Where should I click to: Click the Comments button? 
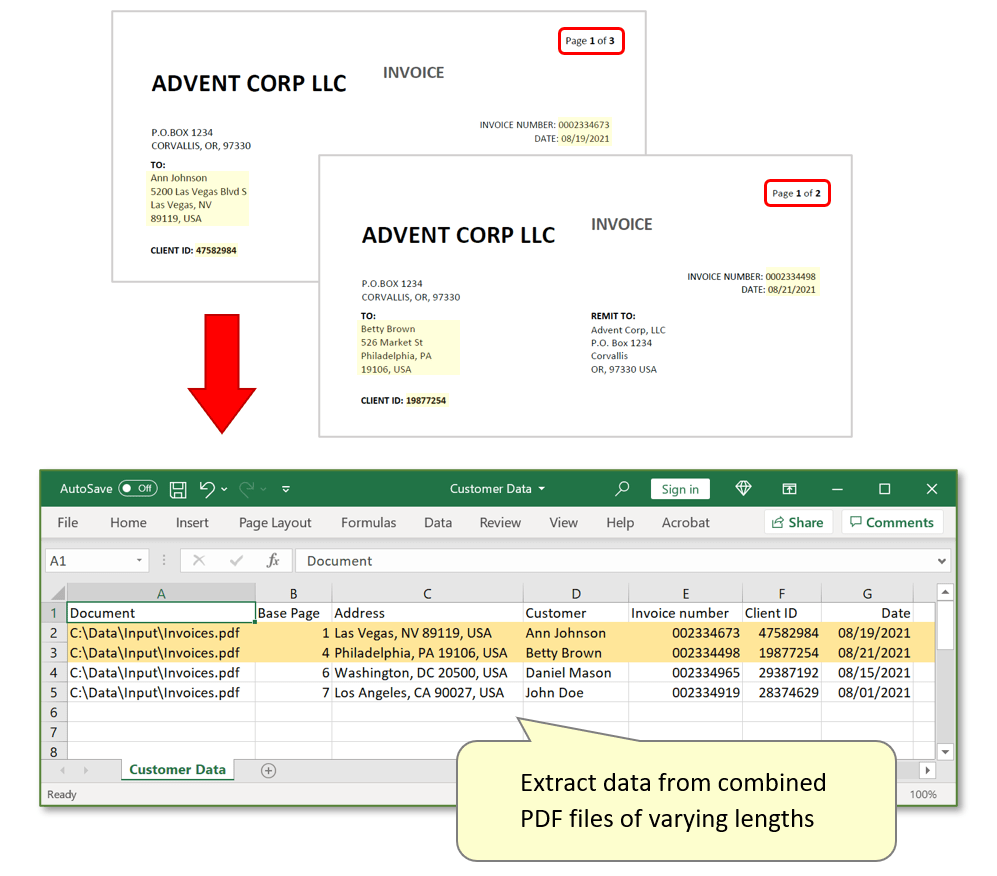pos(892,523)
